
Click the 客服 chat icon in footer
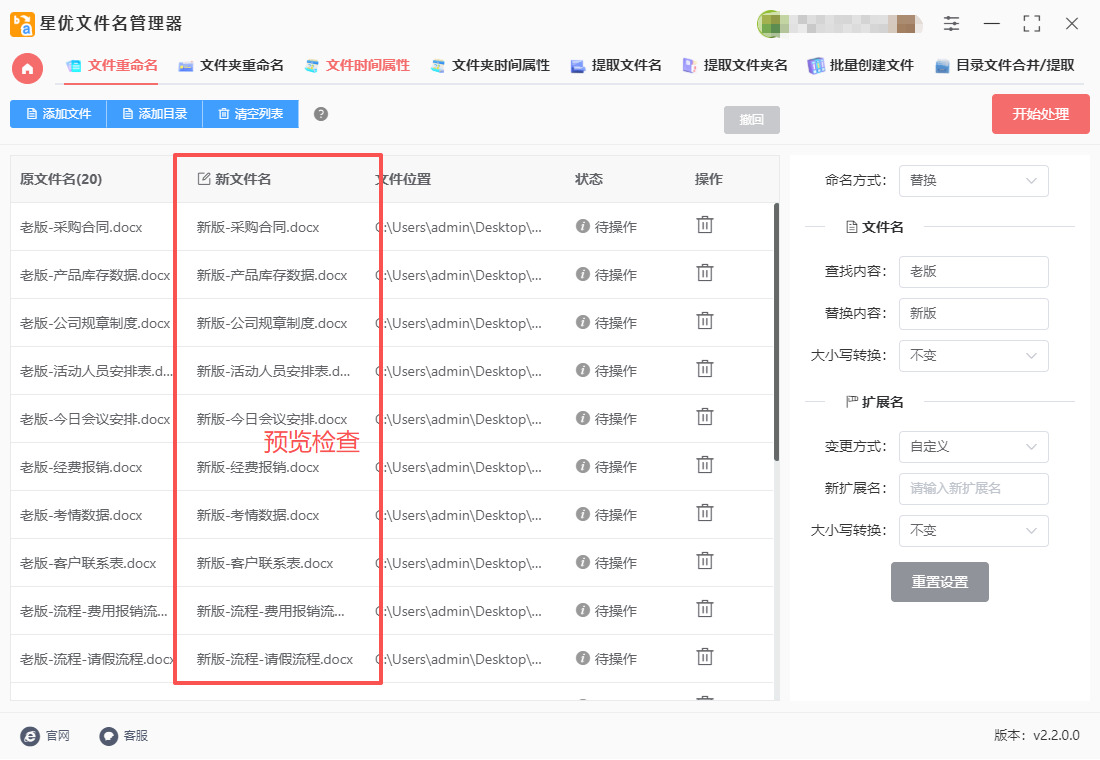[108, 736]
